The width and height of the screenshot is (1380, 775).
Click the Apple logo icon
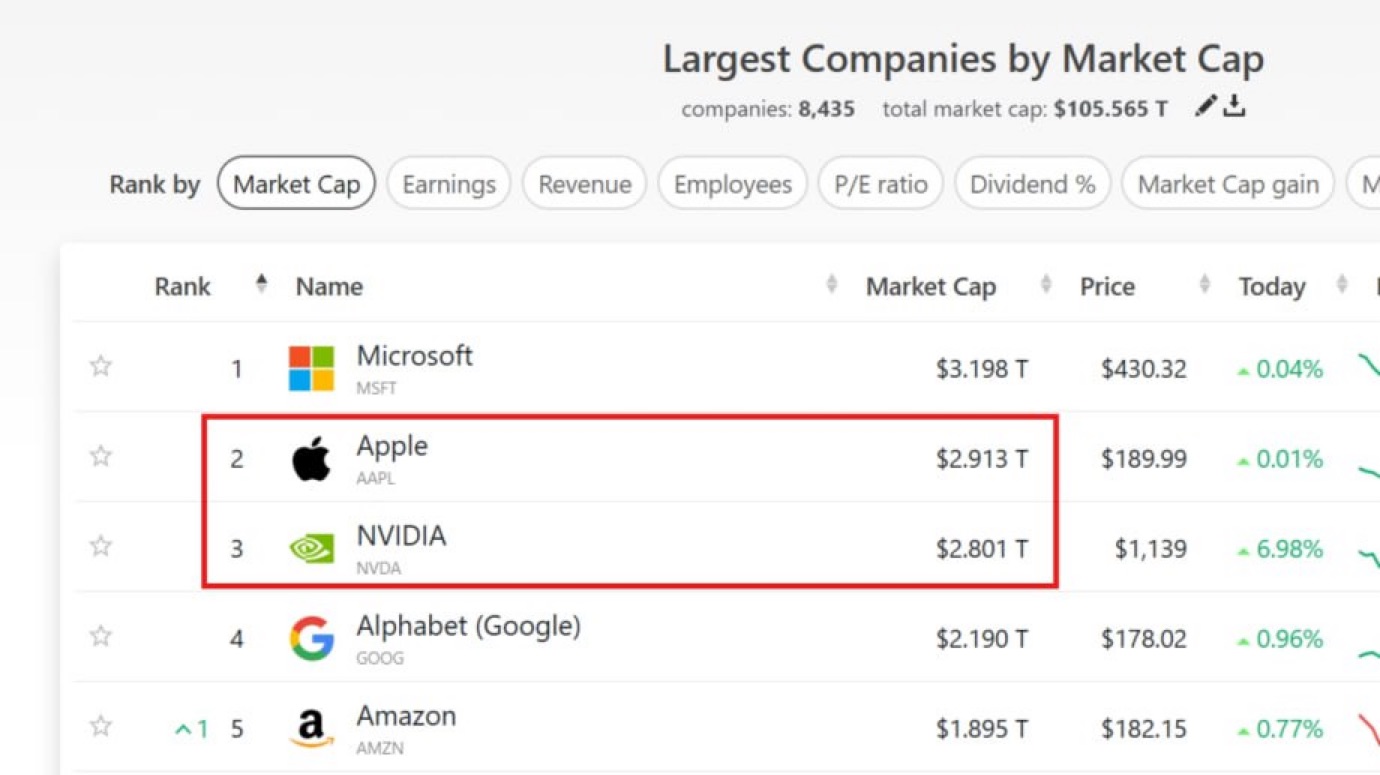(311, 459)
